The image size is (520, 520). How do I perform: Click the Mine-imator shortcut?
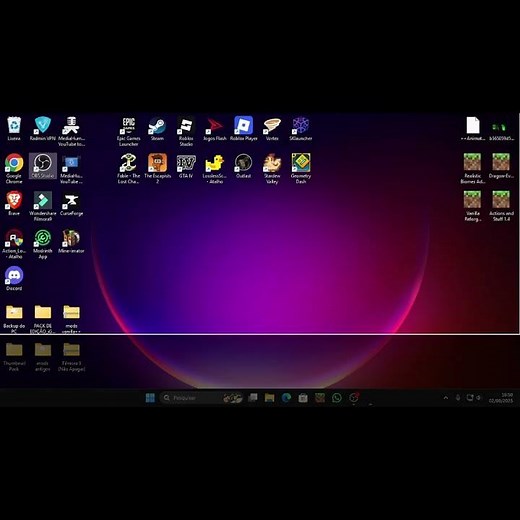(71, 241)
